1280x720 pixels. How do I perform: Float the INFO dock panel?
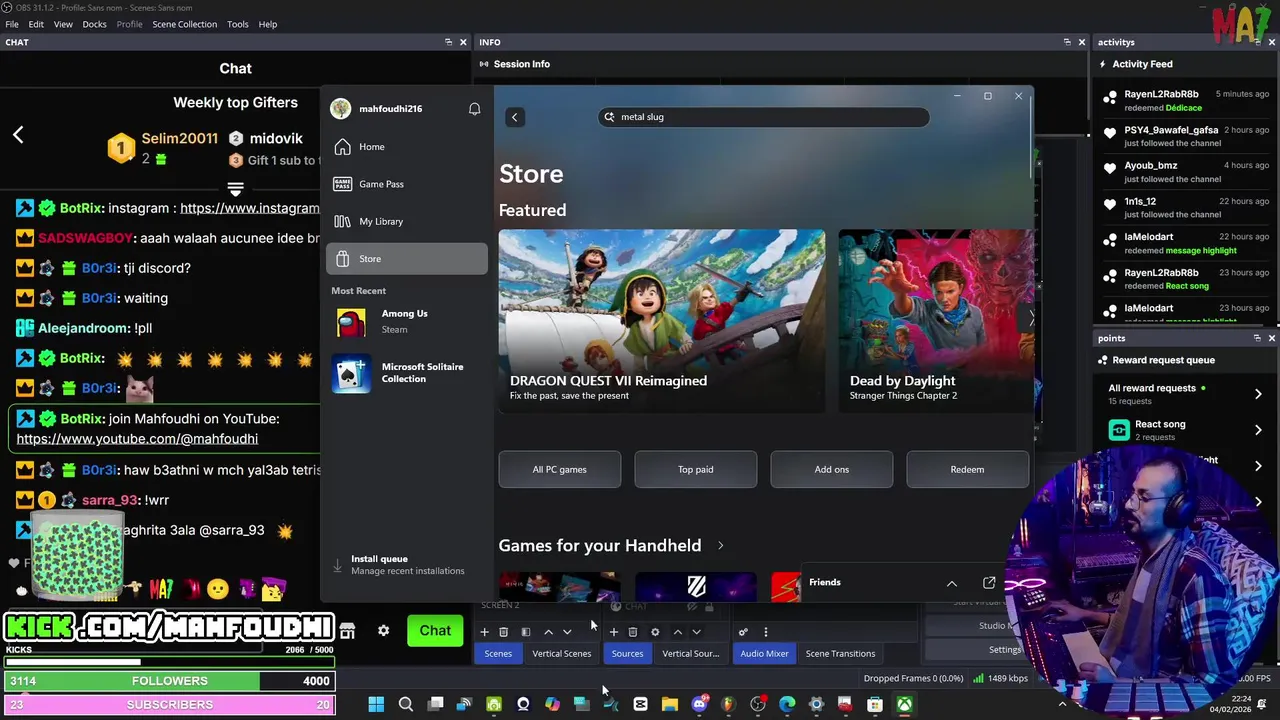coord(1067,42)
